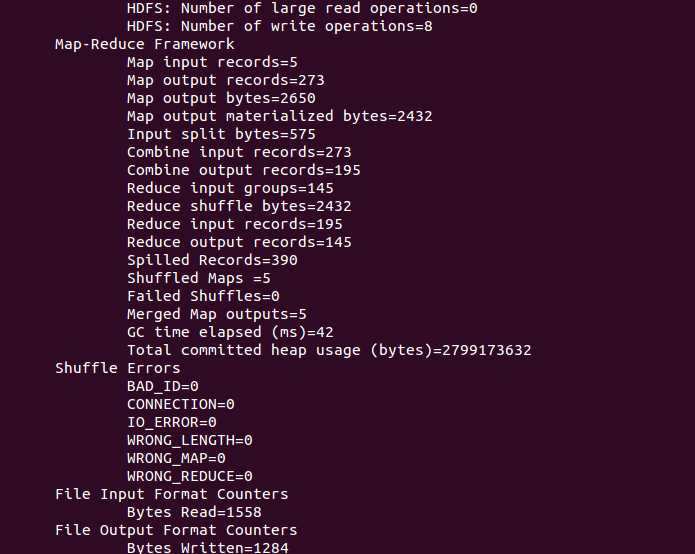Click 'Combine input records=273' line
Viewport: 695px width, 554px height.
pos(239,152)
